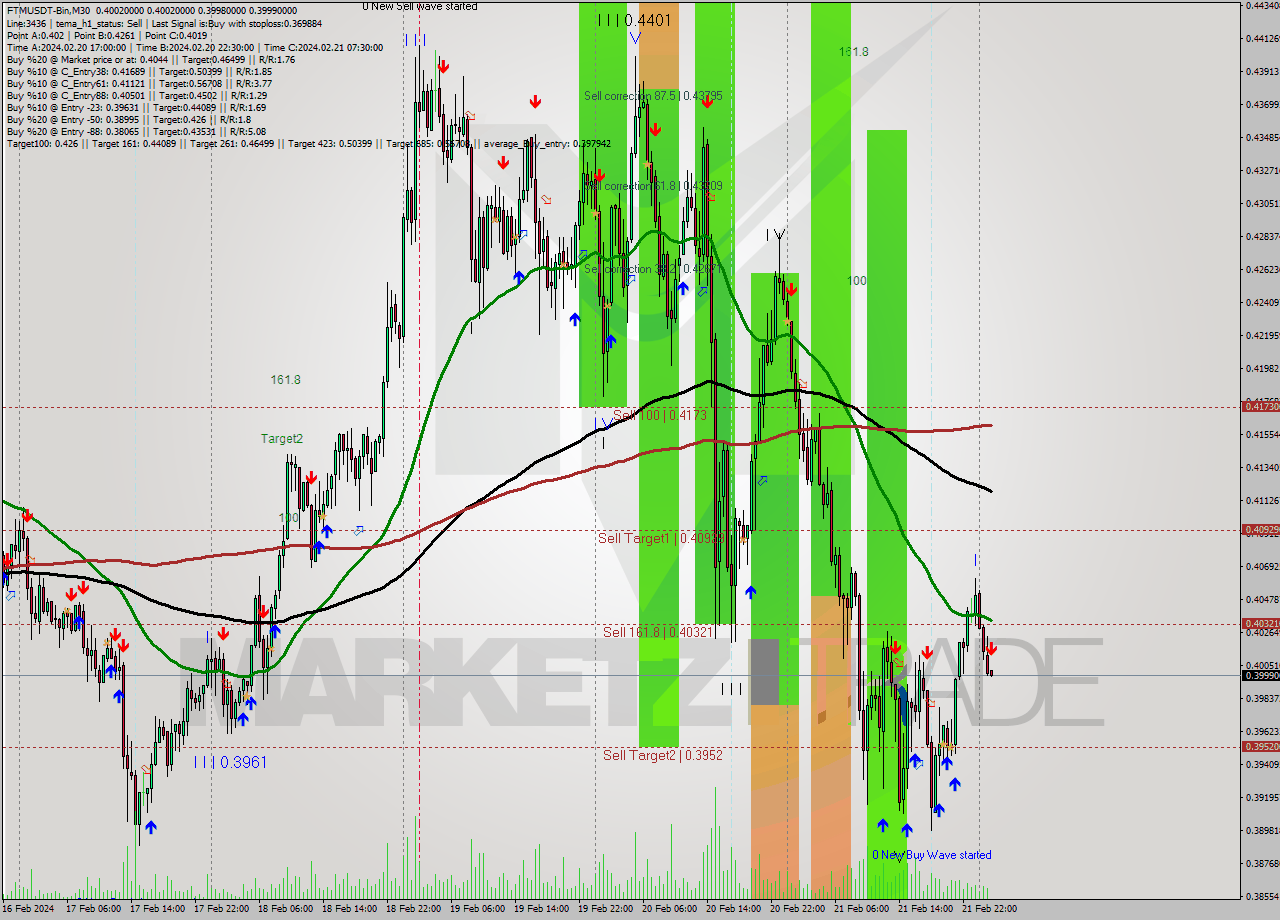Image resolution: width=1280 pixels, height=920 pixels.
Task: Click the 0.40692 price axis label
Action: click(x=1261, y=566)
